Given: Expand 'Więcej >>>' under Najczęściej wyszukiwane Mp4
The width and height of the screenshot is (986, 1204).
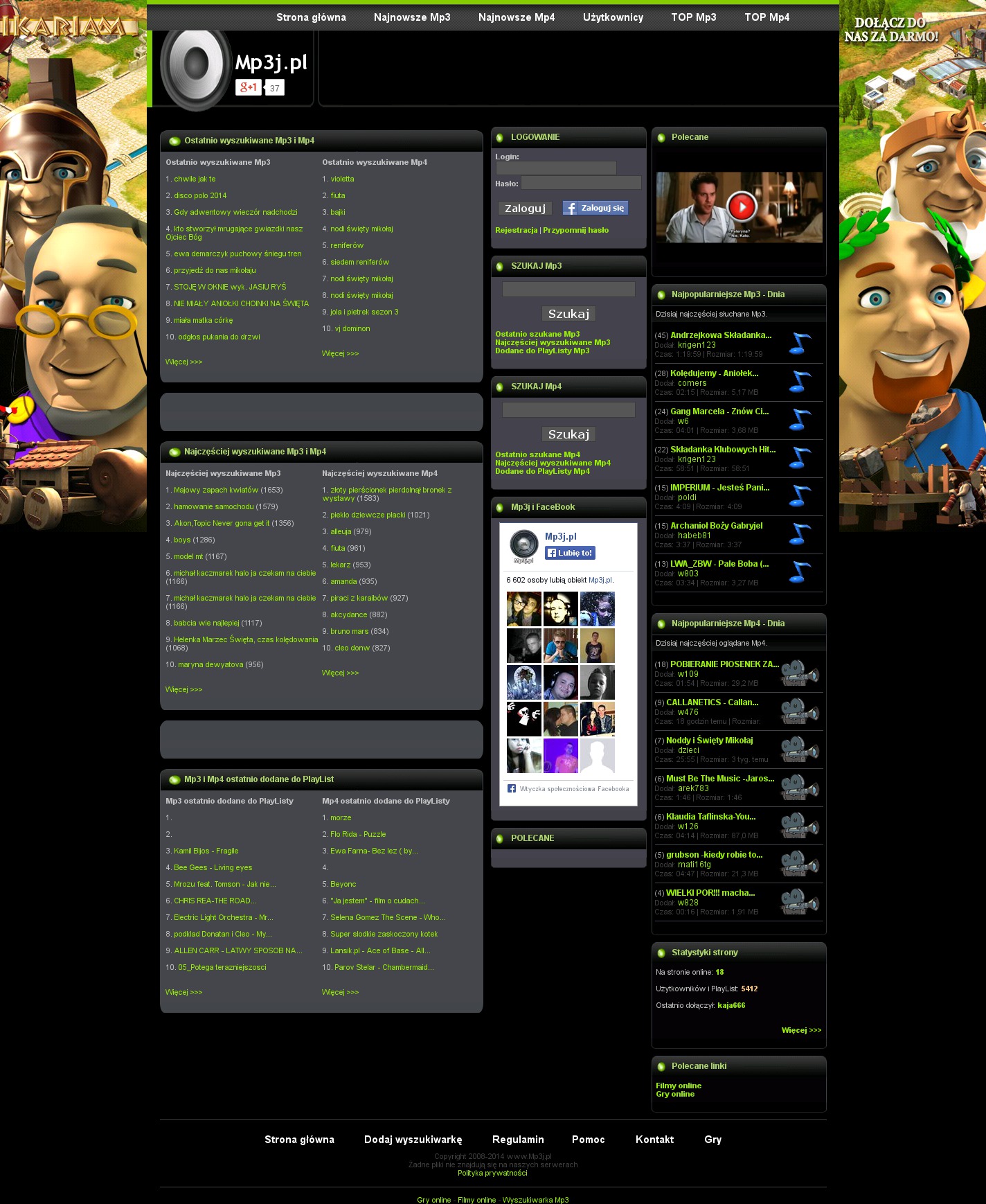Looking at the screenshot, I should pos(340,673).
